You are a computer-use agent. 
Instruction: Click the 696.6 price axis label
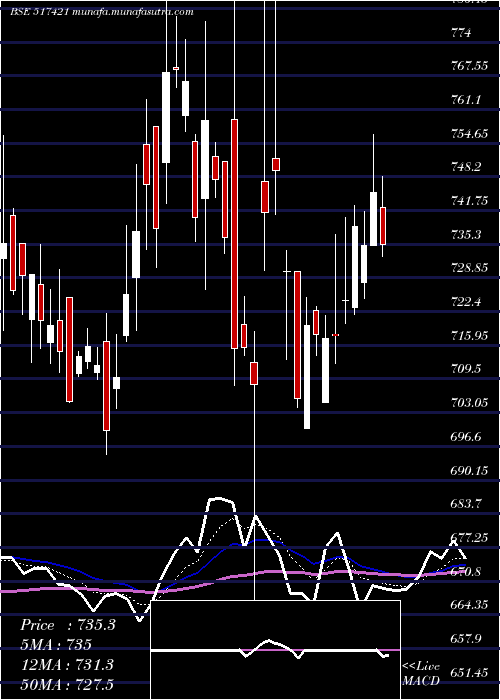pos(465,437)
